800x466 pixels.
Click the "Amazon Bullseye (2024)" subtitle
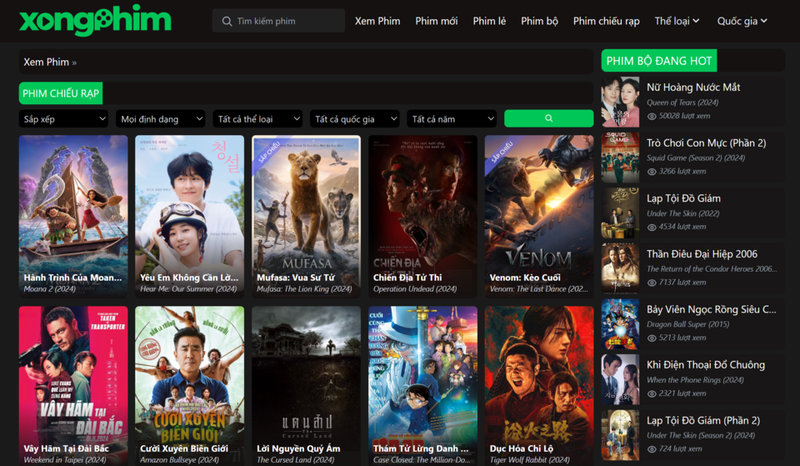click(179, 460)
